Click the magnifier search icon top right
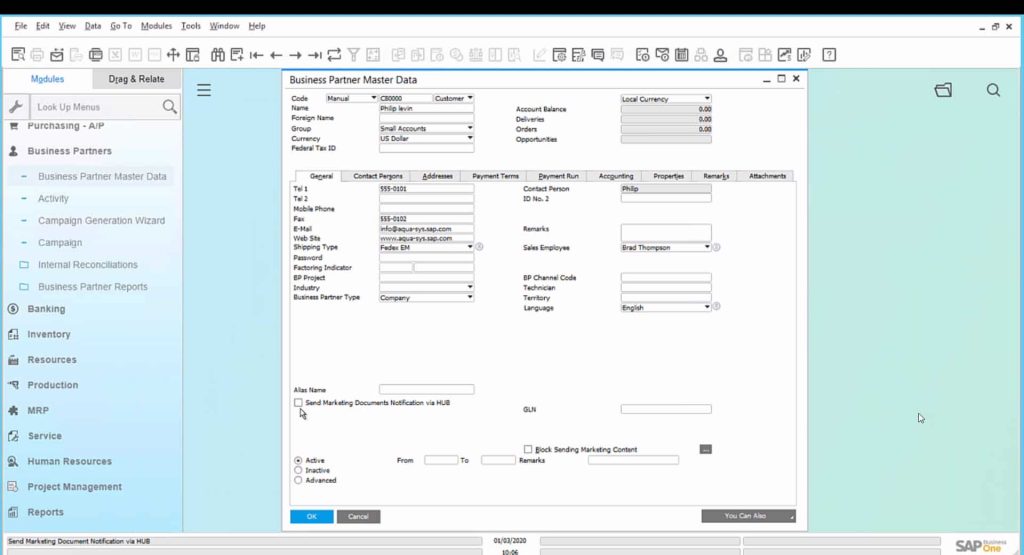 993,90
